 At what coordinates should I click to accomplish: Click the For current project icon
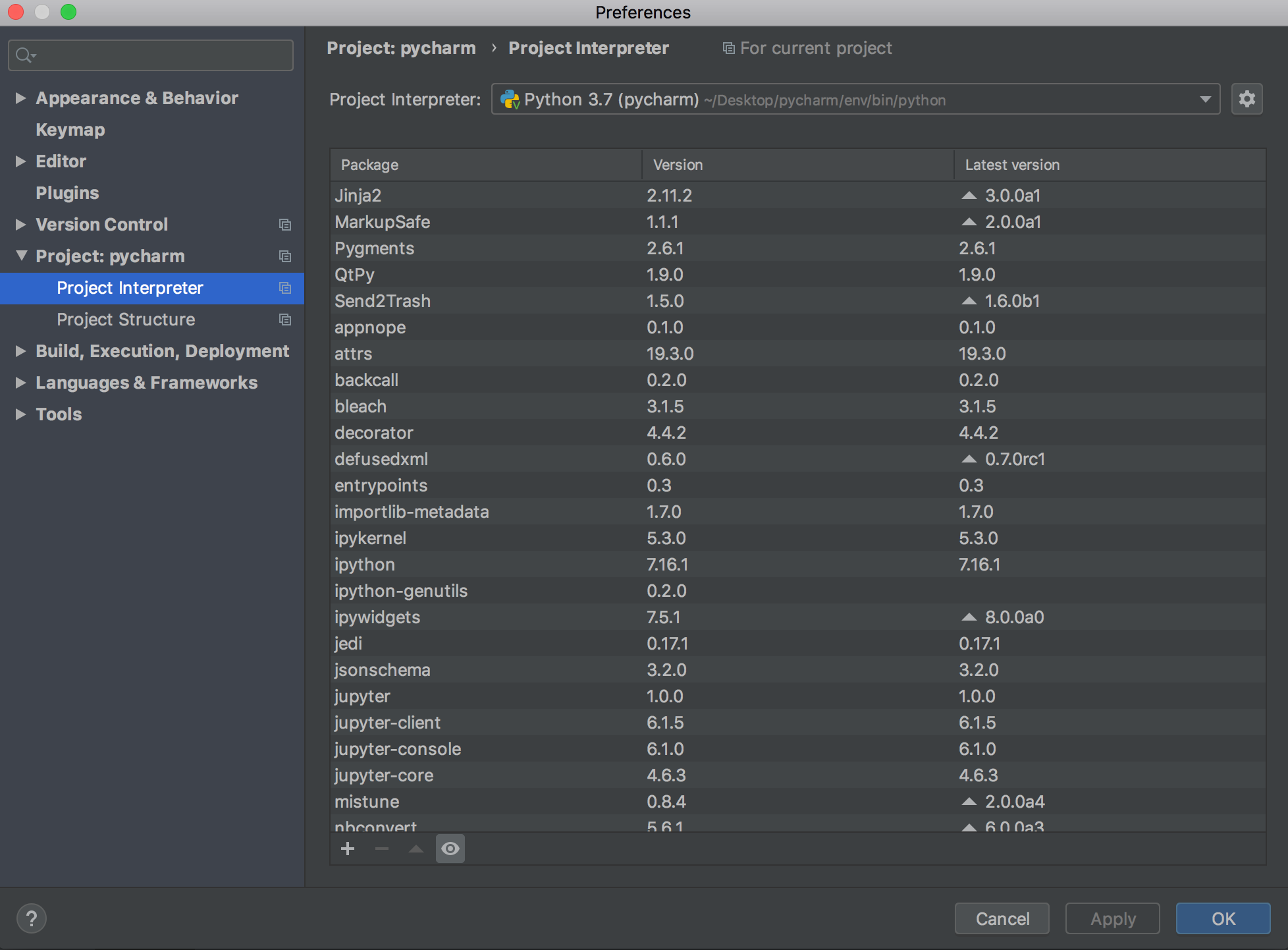[728, 48]
